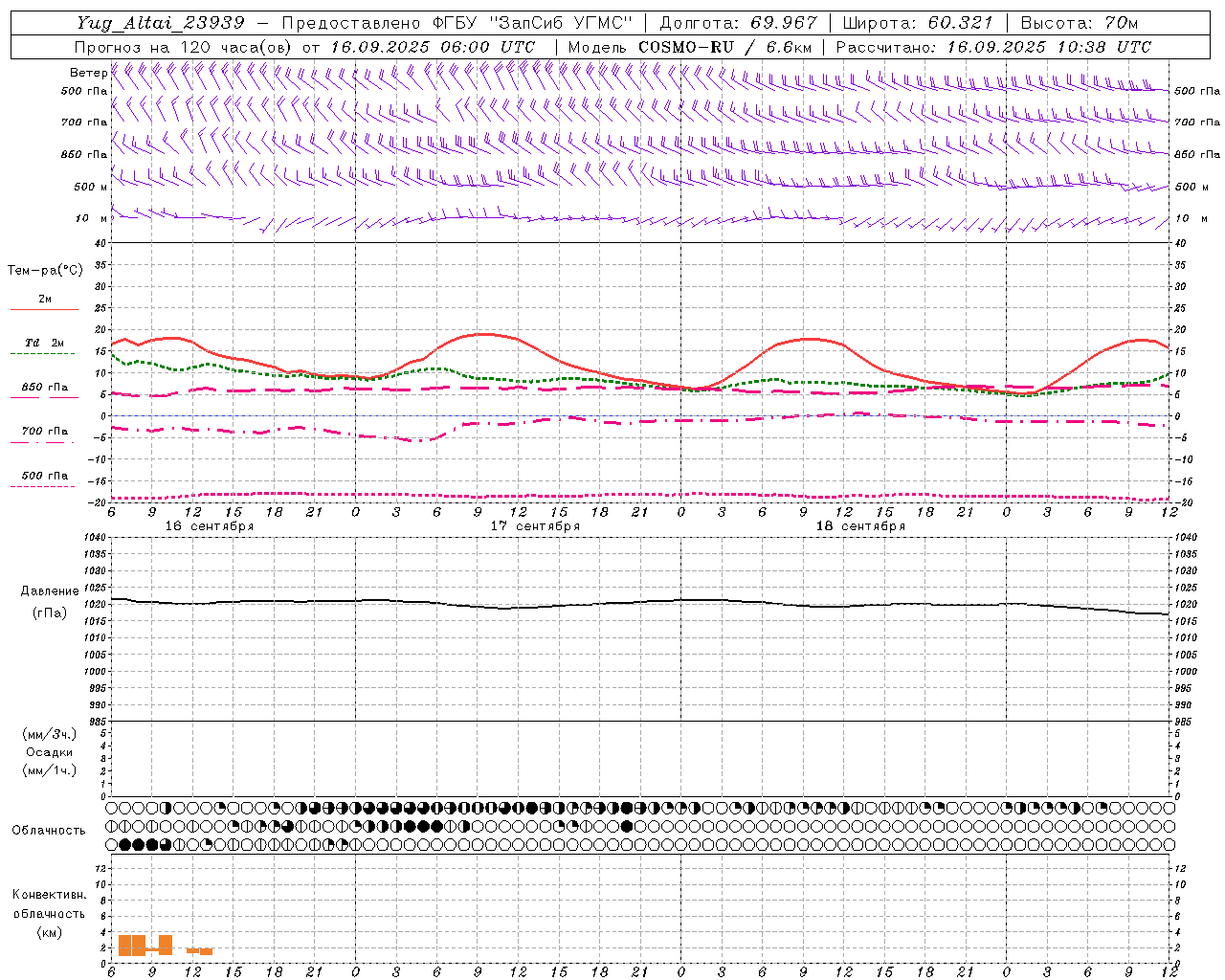This screenshot has width=1225, height=980.
Task: Click the 16 сентября date label
Action: click(x=210, y=526)
